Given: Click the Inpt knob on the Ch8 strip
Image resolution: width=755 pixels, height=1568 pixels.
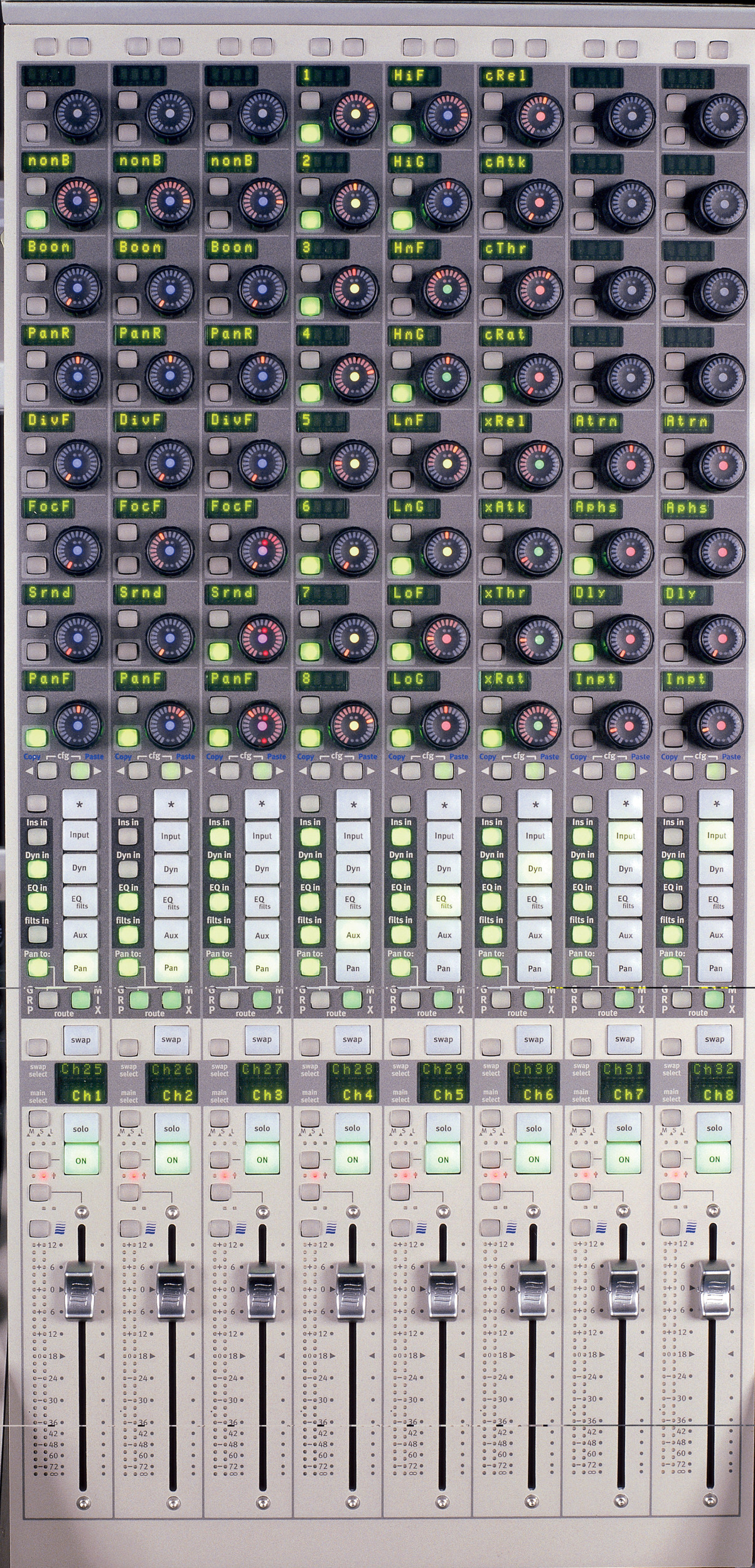Looking at the screenshot, I should click(x=721, y=726).
